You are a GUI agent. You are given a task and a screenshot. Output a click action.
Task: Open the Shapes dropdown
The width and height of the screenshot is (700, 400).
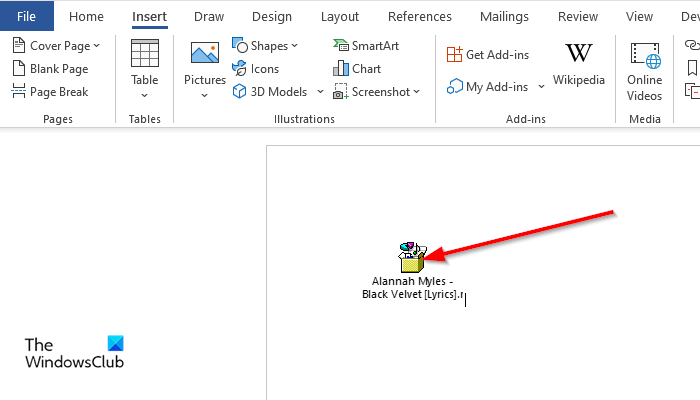(265, 46)
